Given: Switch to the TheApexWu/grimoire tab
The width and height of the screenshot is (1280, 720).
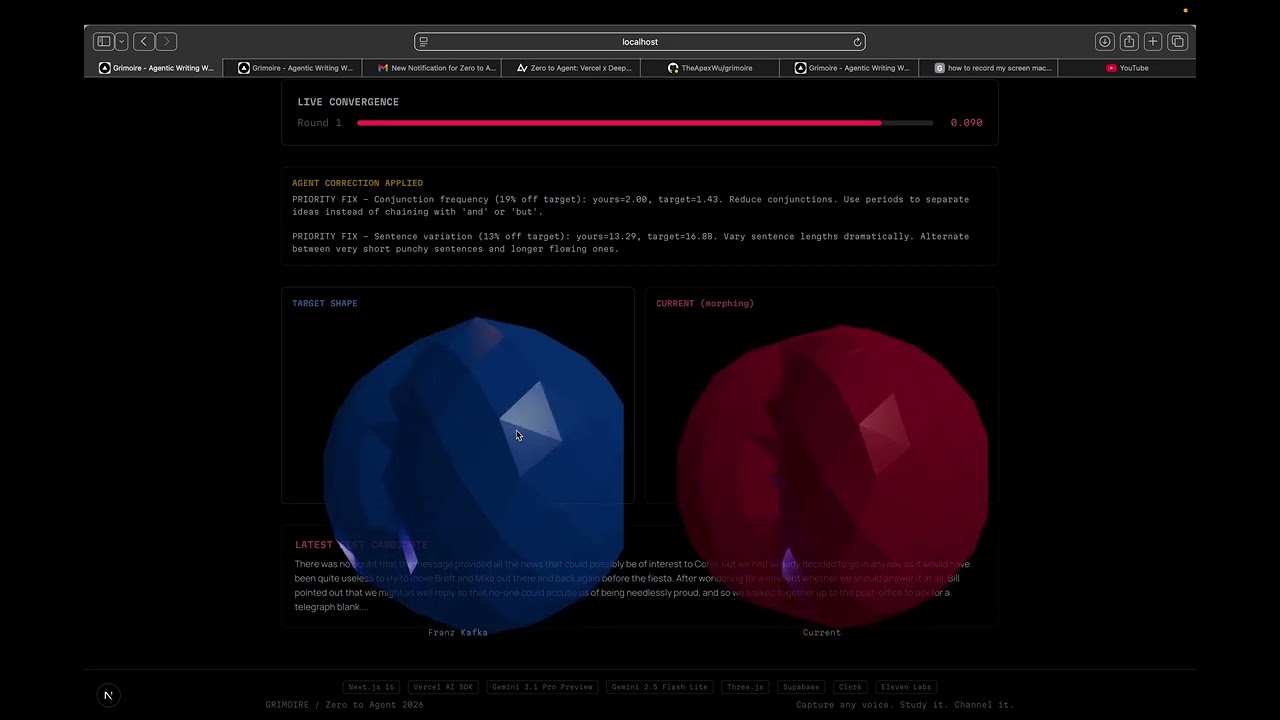Looking at the screenshot, I should point(710,68).
